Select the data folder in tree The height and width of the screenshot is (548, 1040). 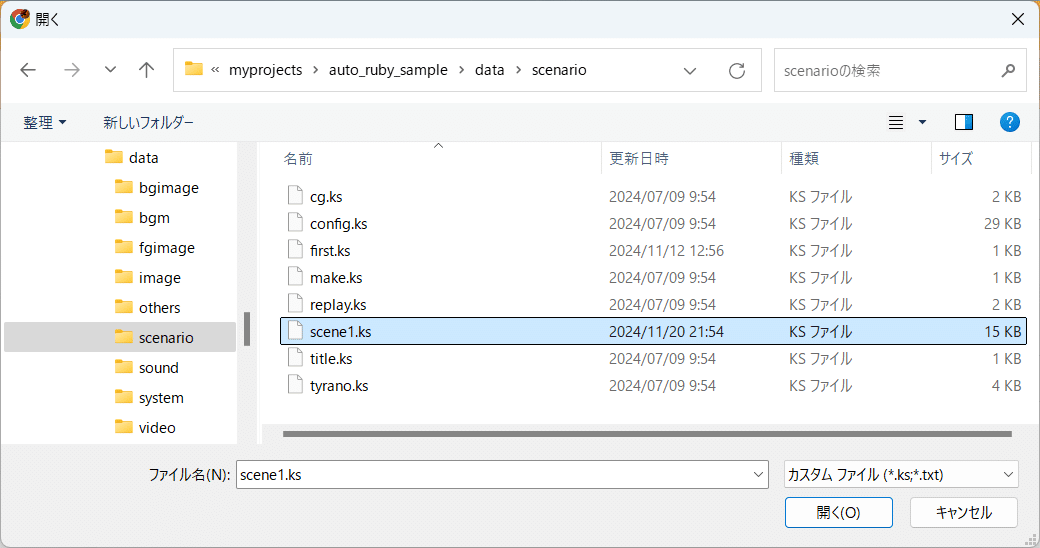pos(132,158)
